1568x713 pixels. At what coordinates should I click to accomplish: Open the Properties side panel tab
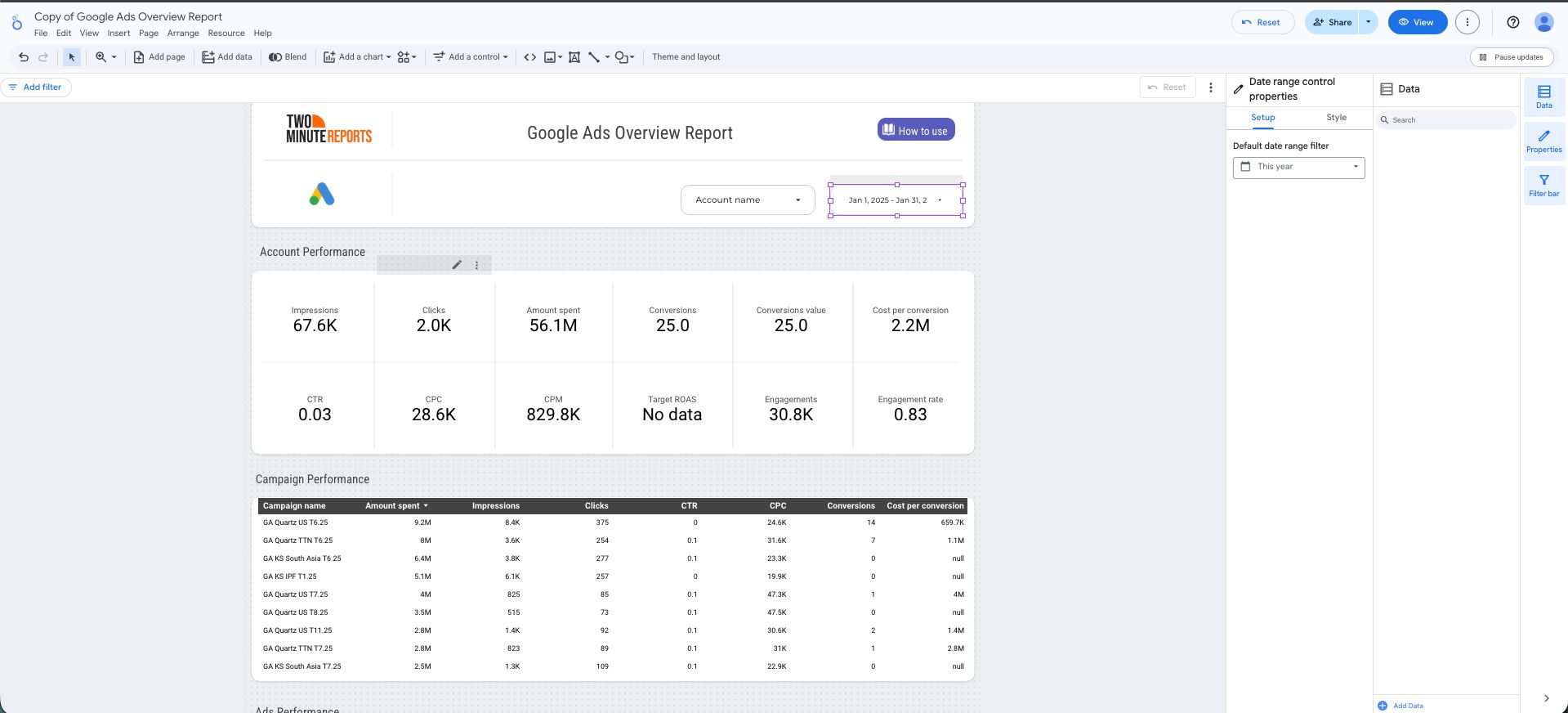(x=1543, y=141)
